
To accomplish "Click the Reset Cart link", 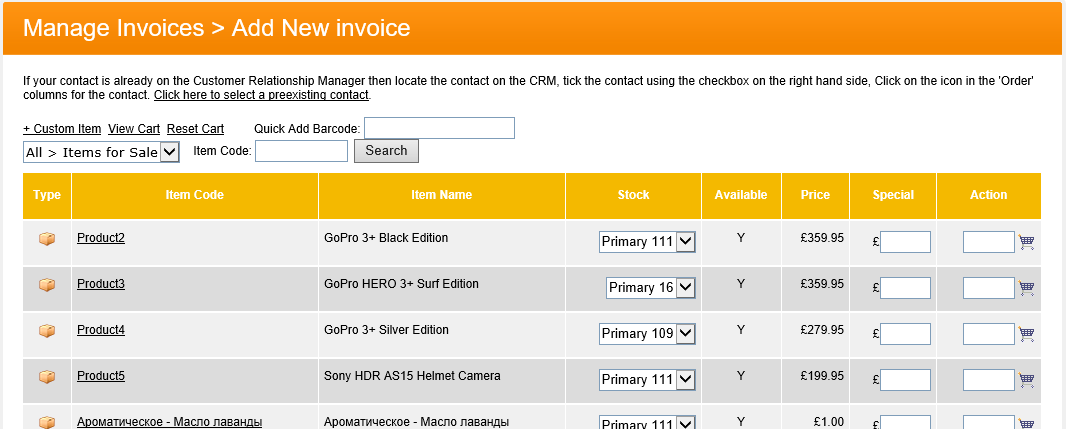I will pos(195,129).
